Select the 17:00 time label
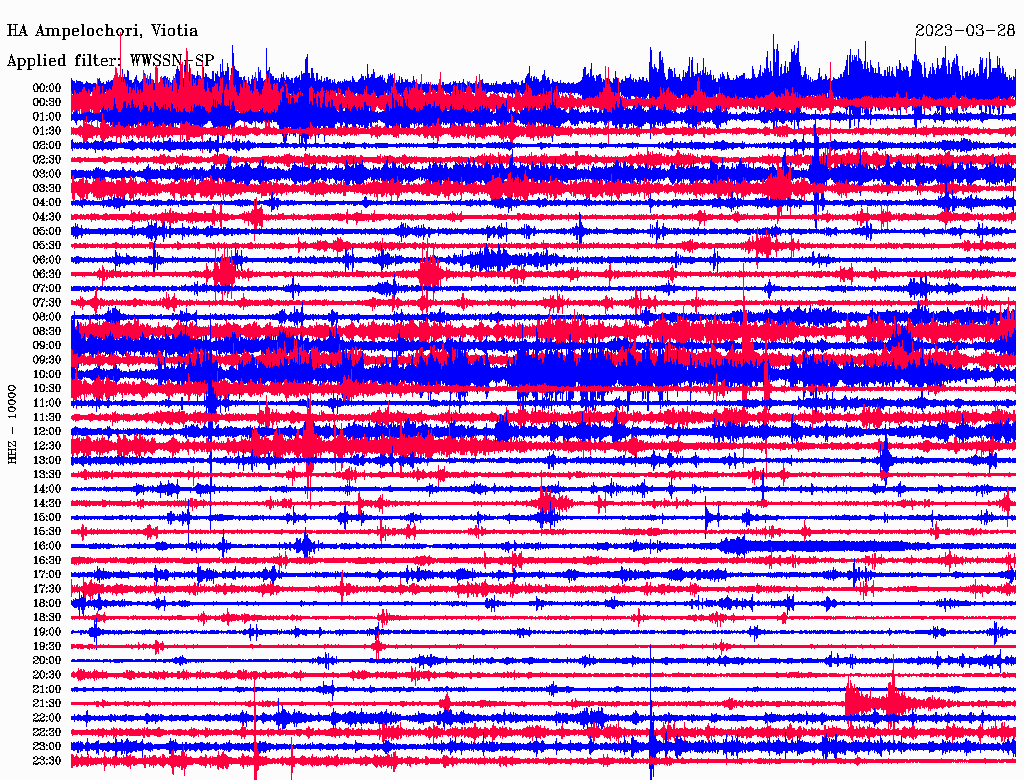The width and height of the screenshot is (1024, 780). (47, 575)
